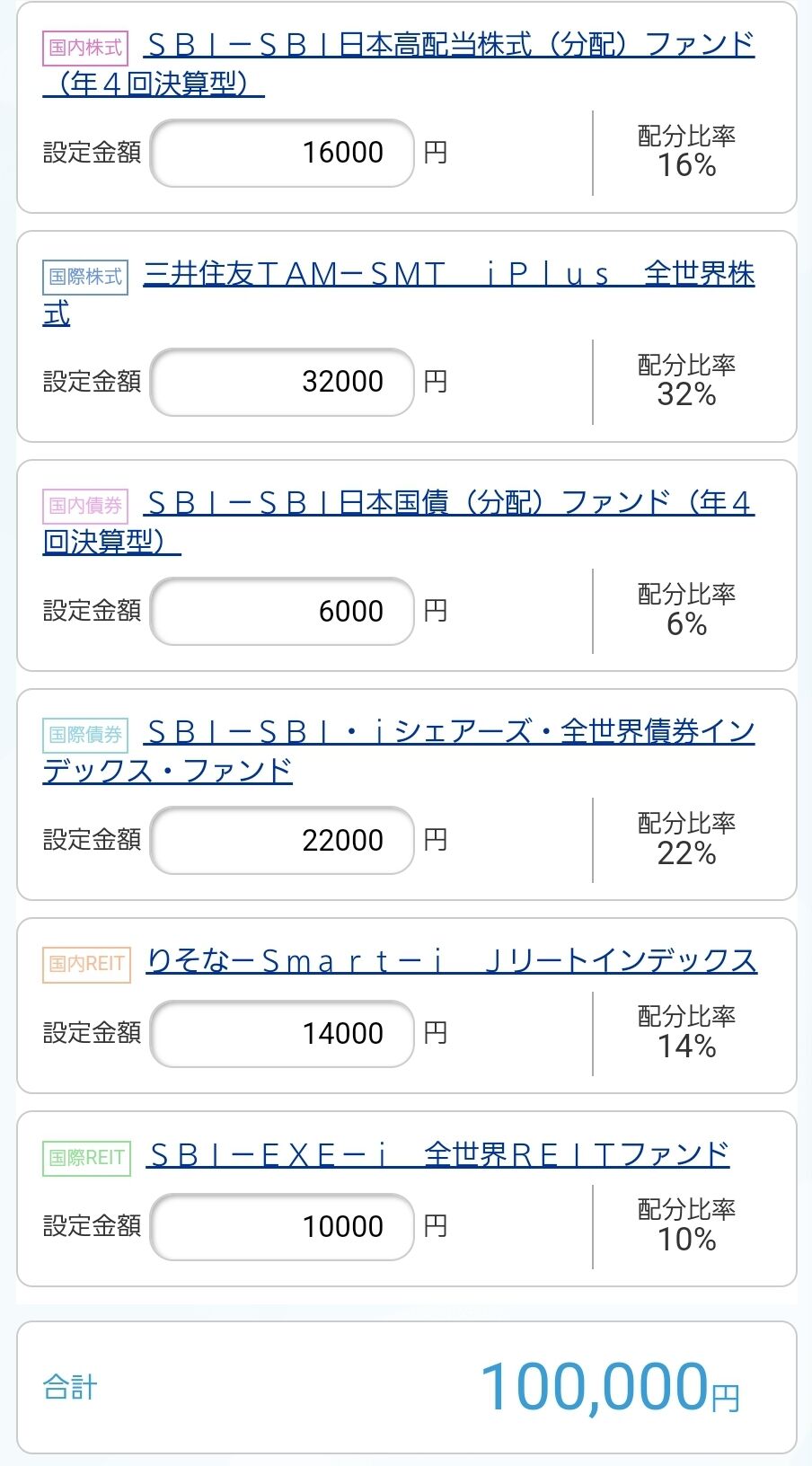Open りそな Smart-i Jリートインデックス link
This screenshot has height=1466, width=812.
click(451, 961)
